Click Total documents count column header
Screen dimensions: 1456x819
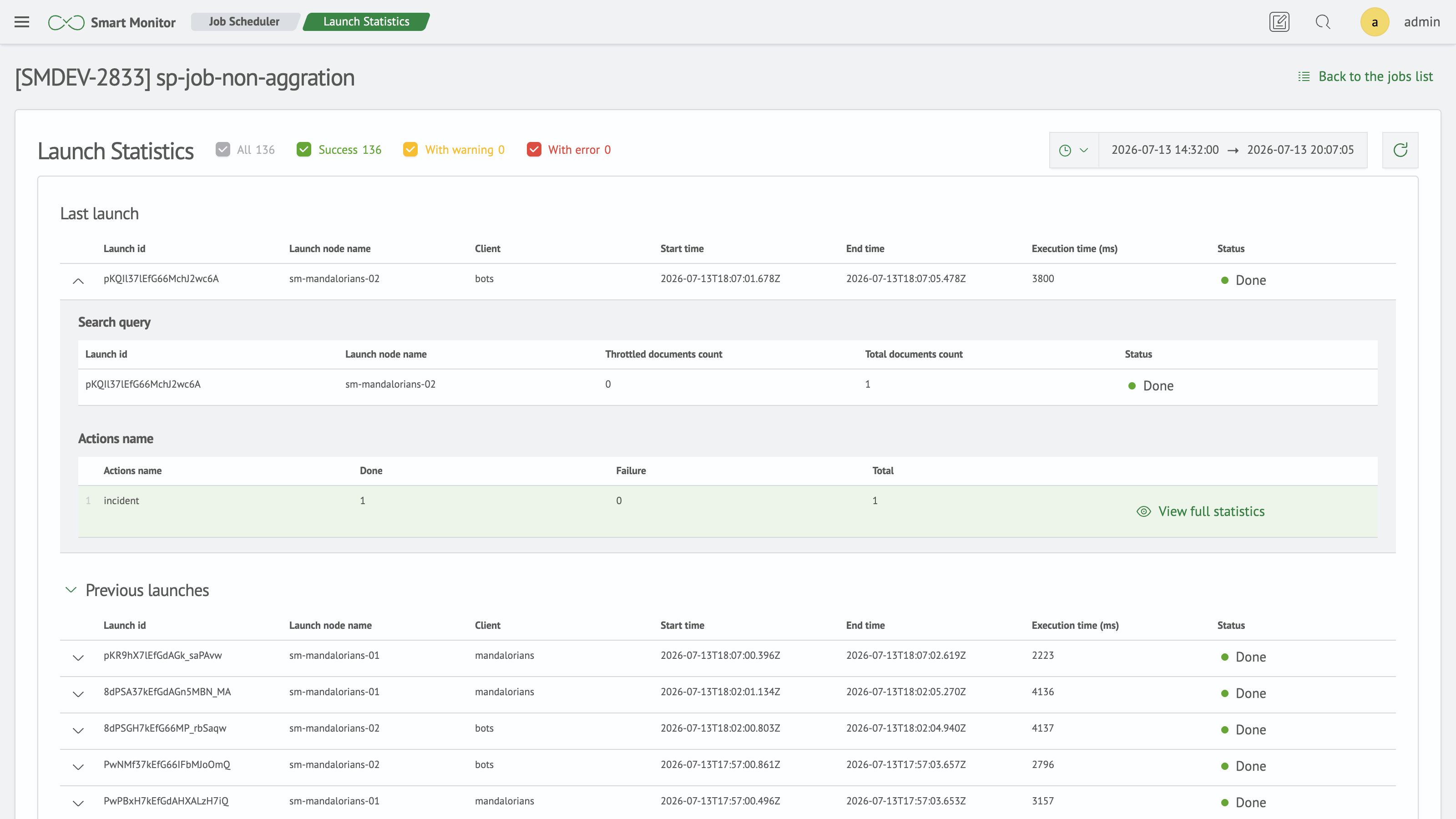pyautogui.click(x=913, y=354)
